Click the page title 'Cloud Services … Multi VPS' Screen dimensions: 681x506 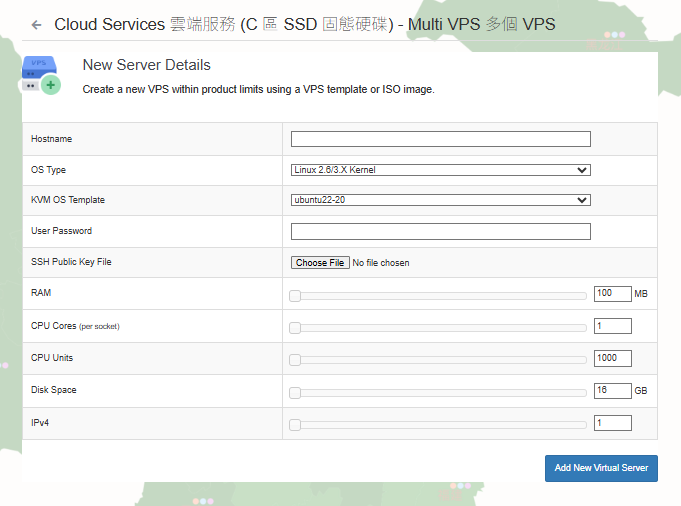pyautogui.click(x=304, y=24)
